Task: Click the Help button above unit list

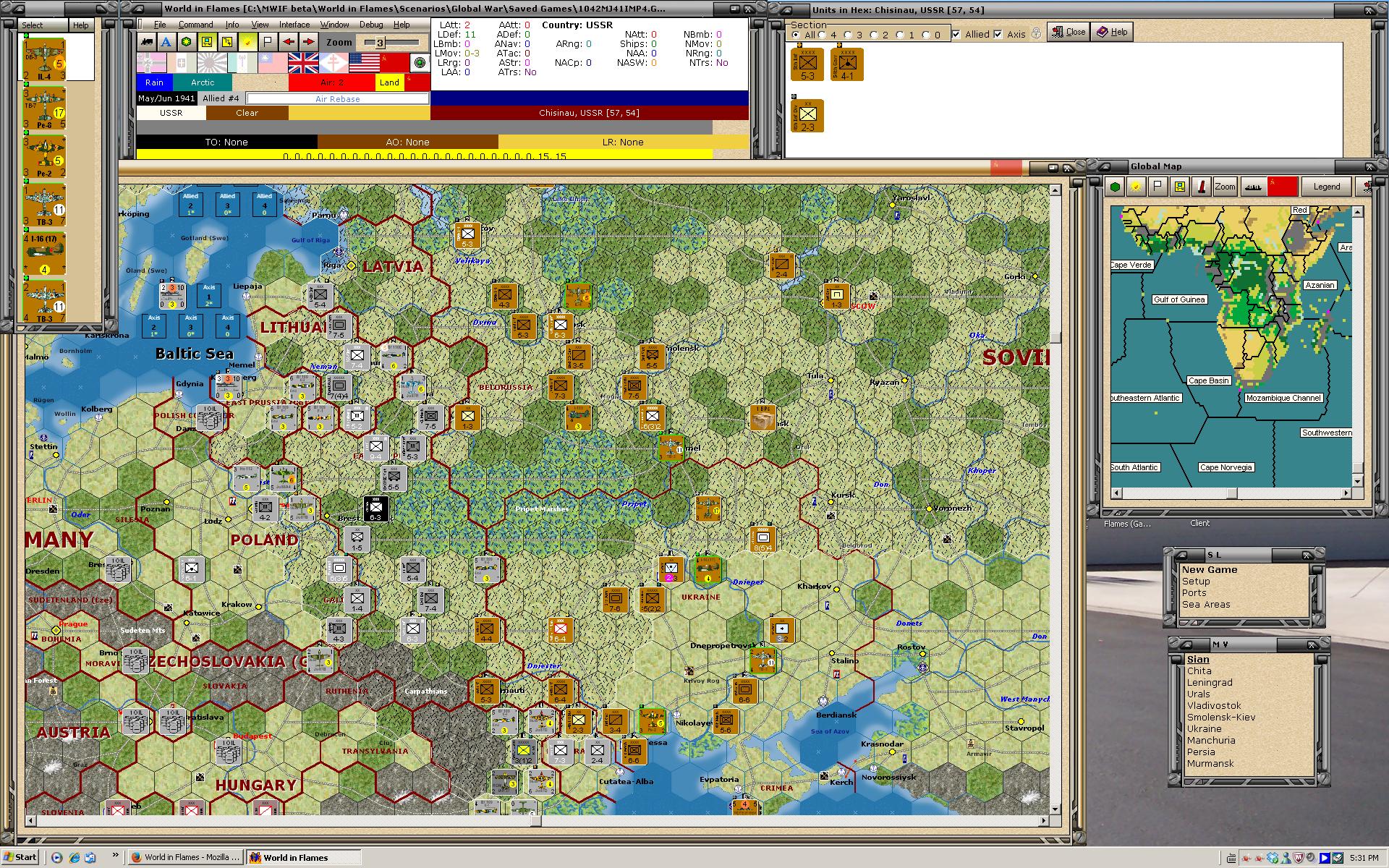Action: pyautogui.click(x=80, y=25)
